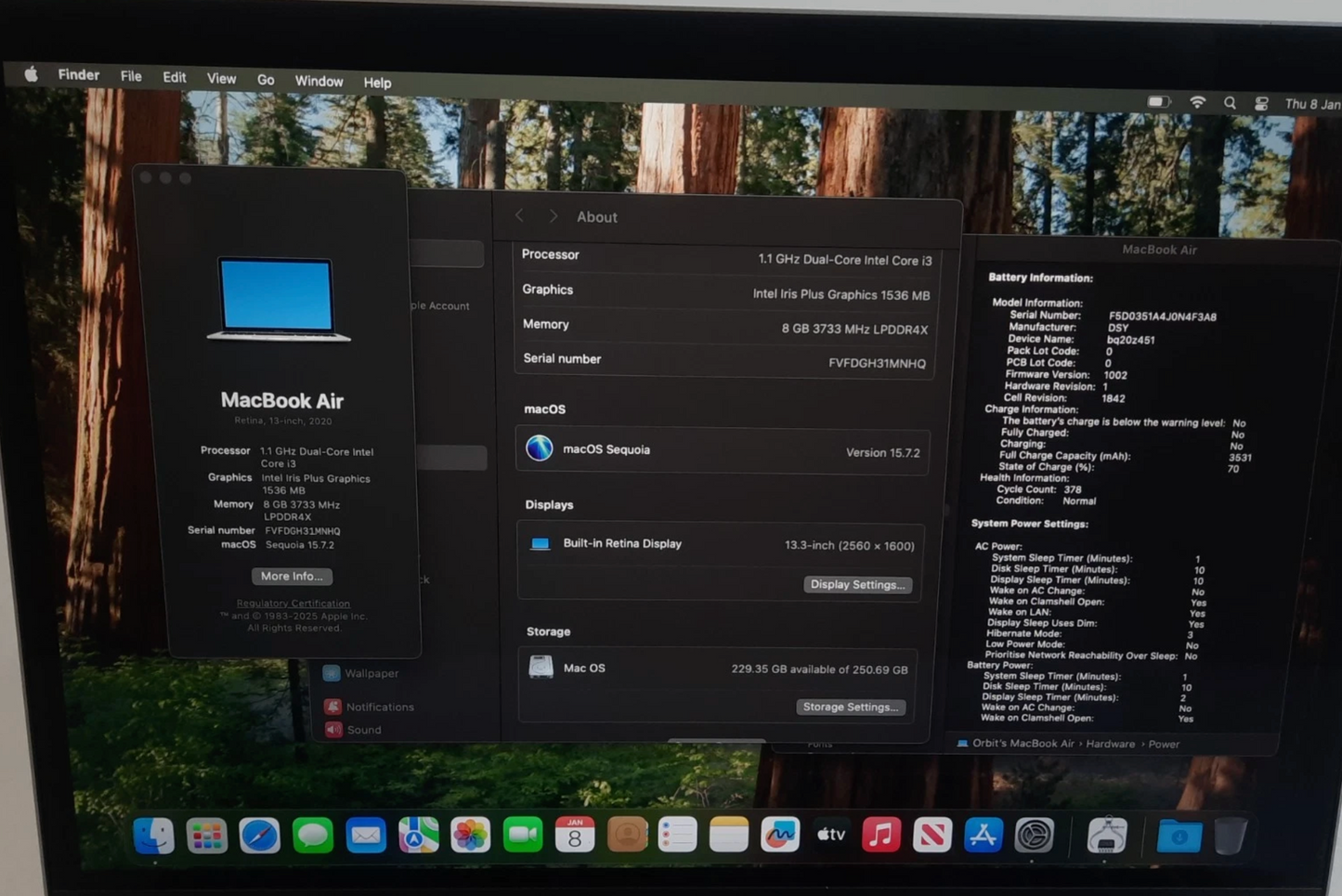Launch Safari from the Dock
Viewport: 1342px width, 896px height.
(x=259, y=836)
